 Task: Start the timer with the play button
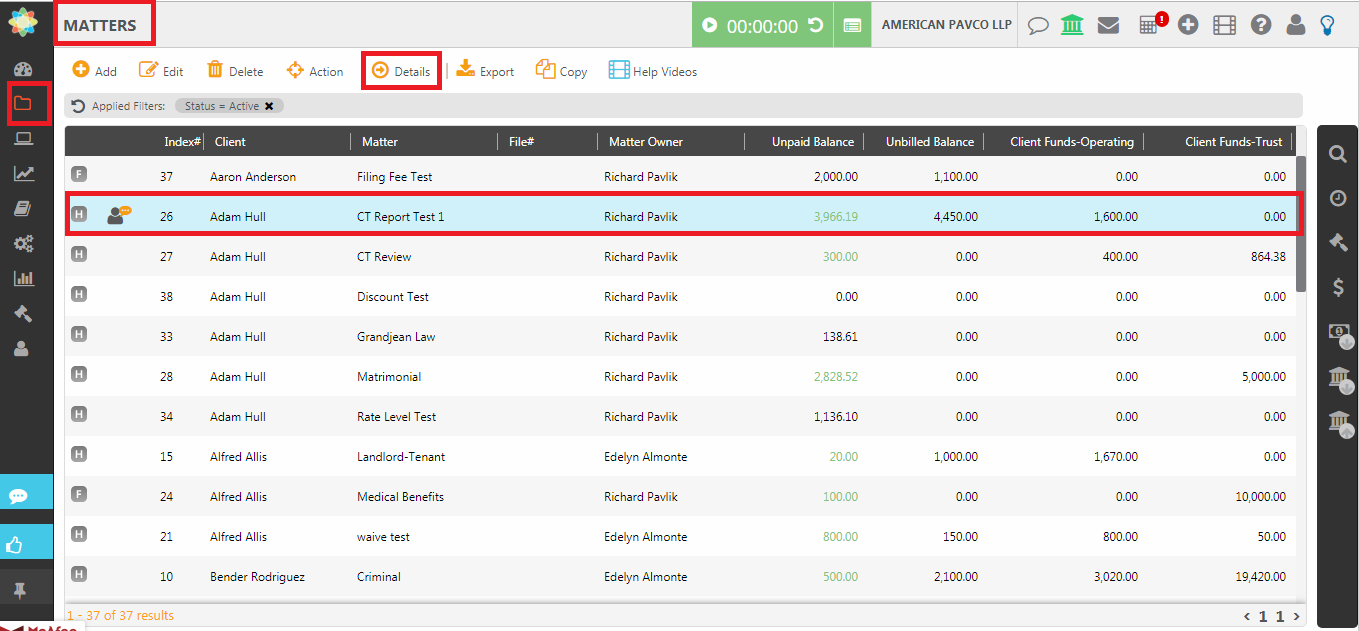pos(710,25)
